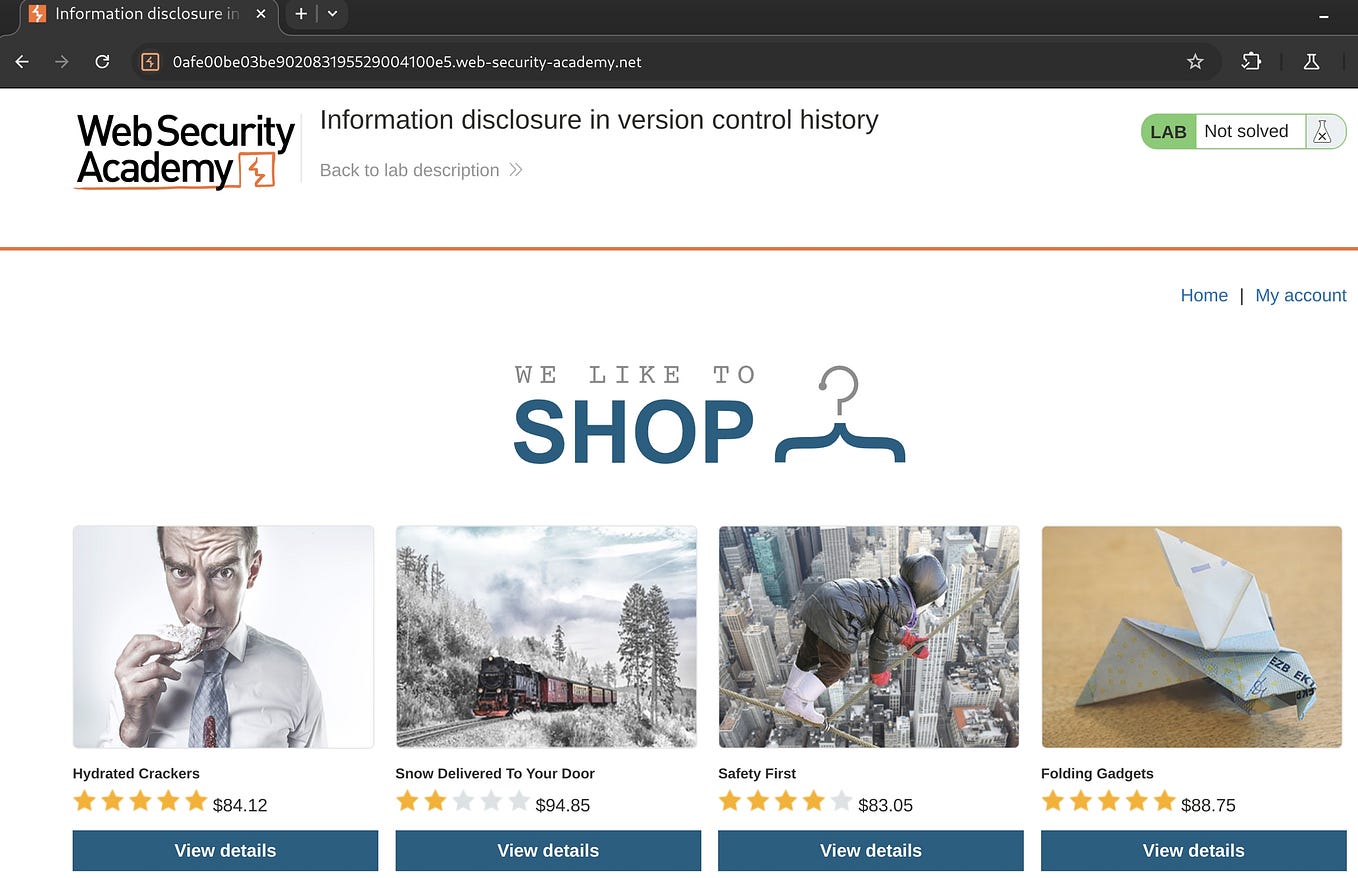Viewport: 1358px width, 878px height.
Task: View details for Hydrated Crackers
Action: (225, 851)
